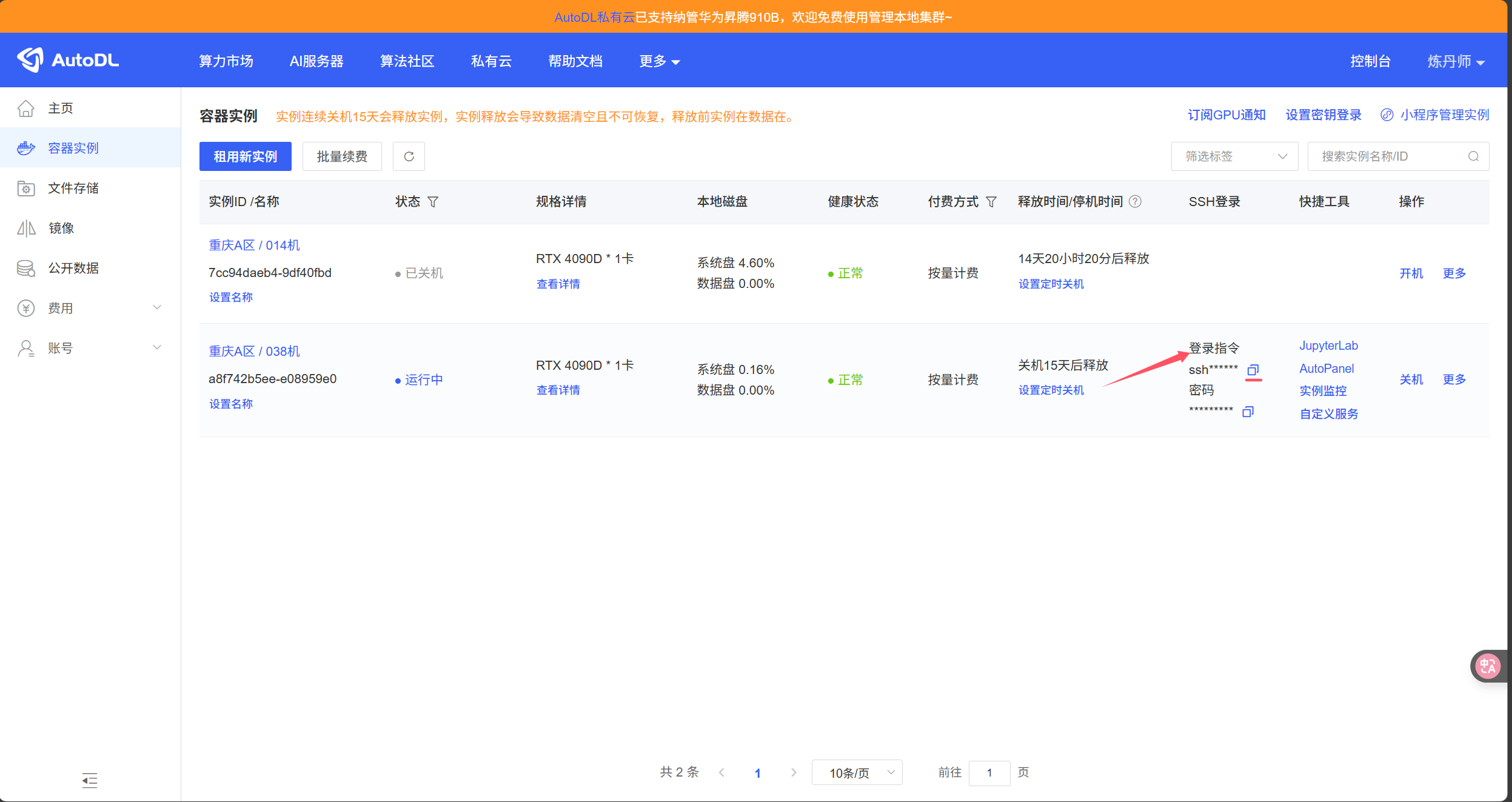The height and width of the screenshot is (802, 1512).
Task: Click the floating translate icon
Action: tap(1487, 666)
